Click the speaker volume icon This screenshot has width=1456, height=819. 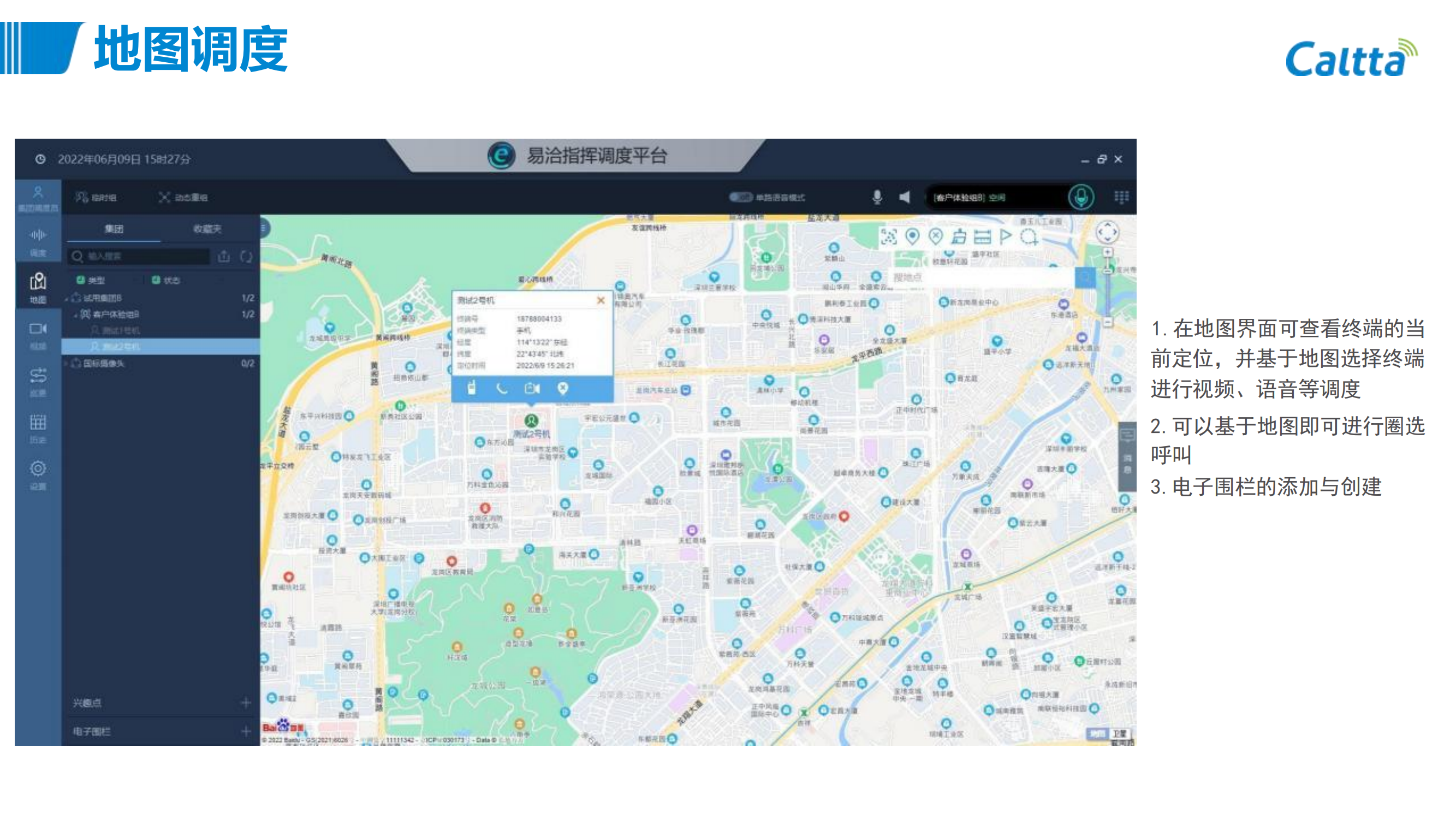pos(905,197)
